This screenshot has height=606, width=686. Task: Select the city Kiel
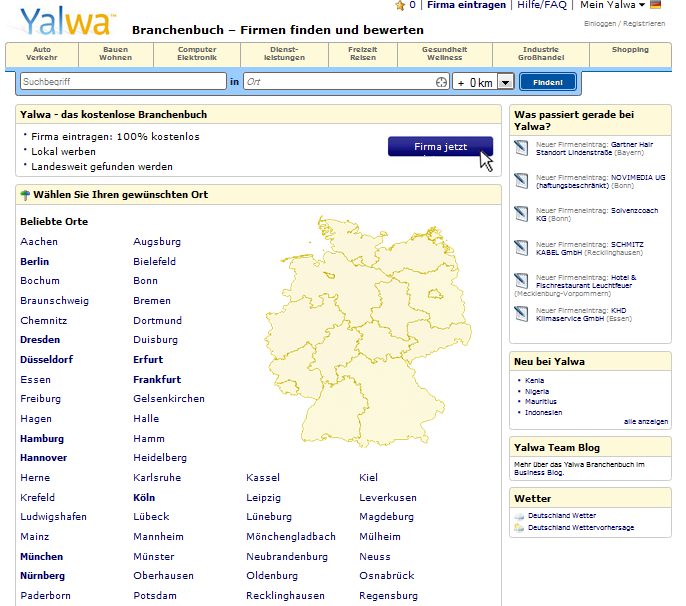(368, 478)
